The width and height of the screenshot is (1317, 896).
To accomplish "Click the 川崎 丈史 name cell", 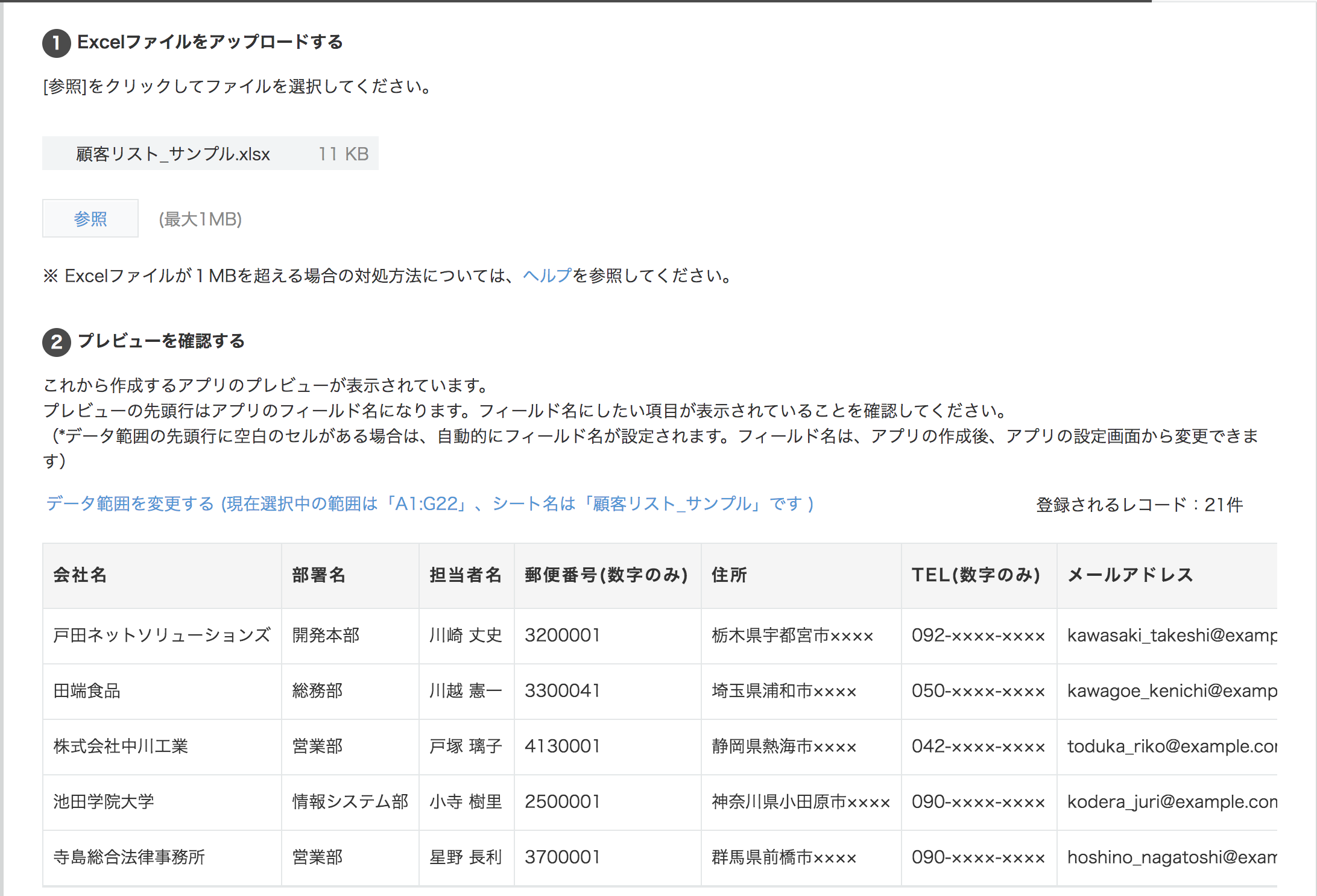I will pyautogui.click(x=467, y=636).
